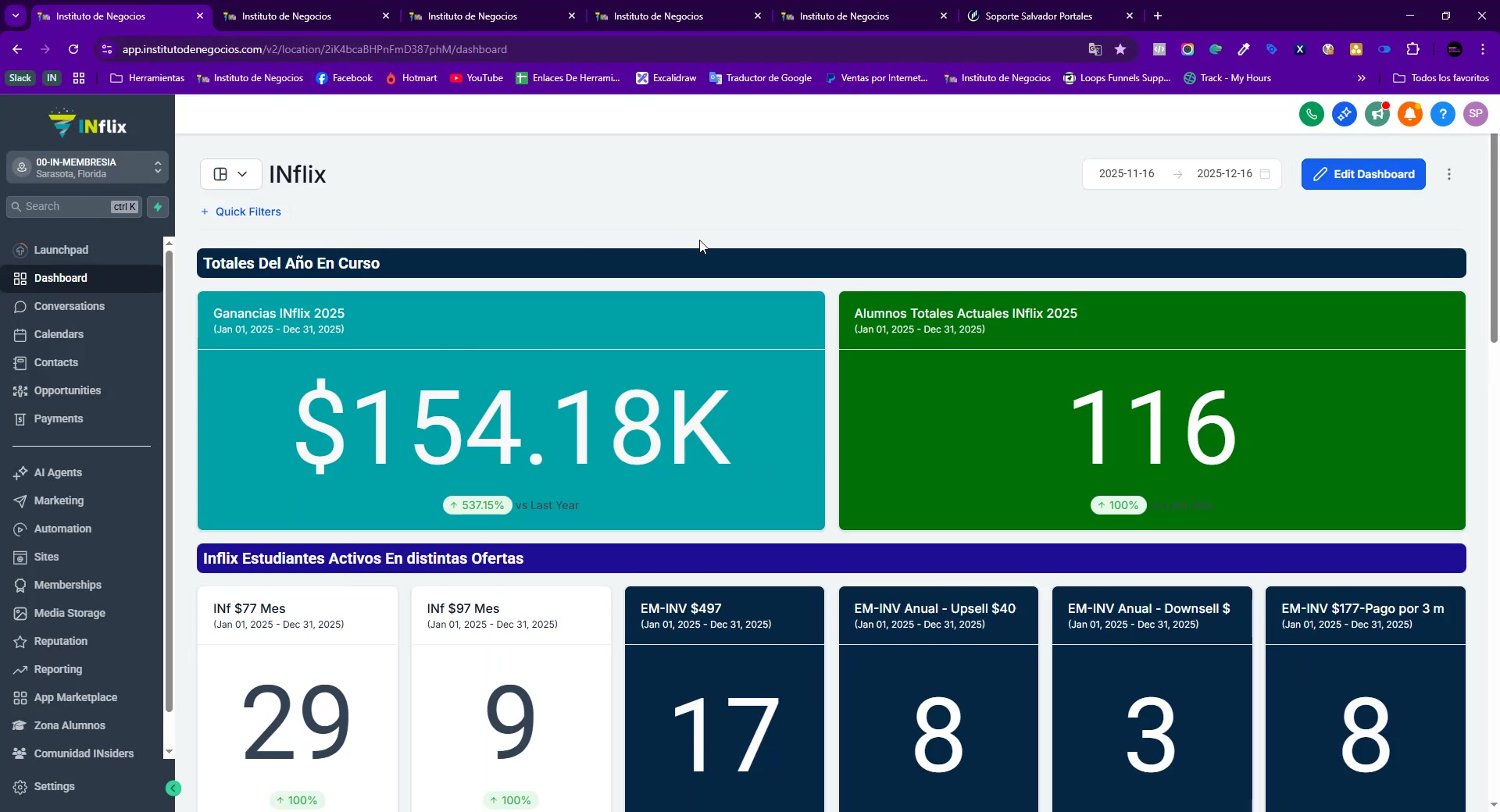
Task: Set the start date 2025-11-16
Action: pos(1126,174)
